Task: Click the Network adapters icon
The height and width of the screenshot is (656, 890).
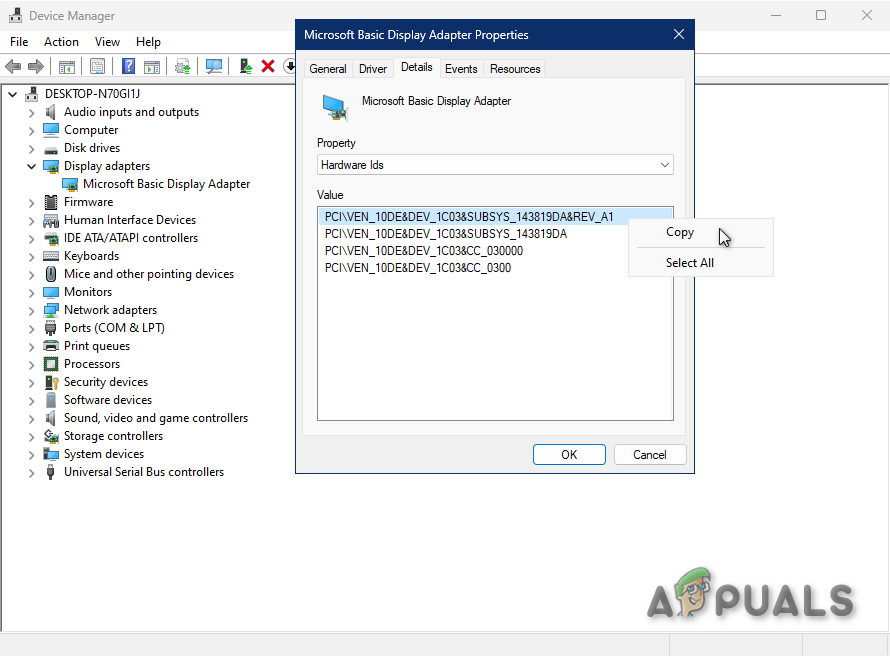Action: click(51, 310)
